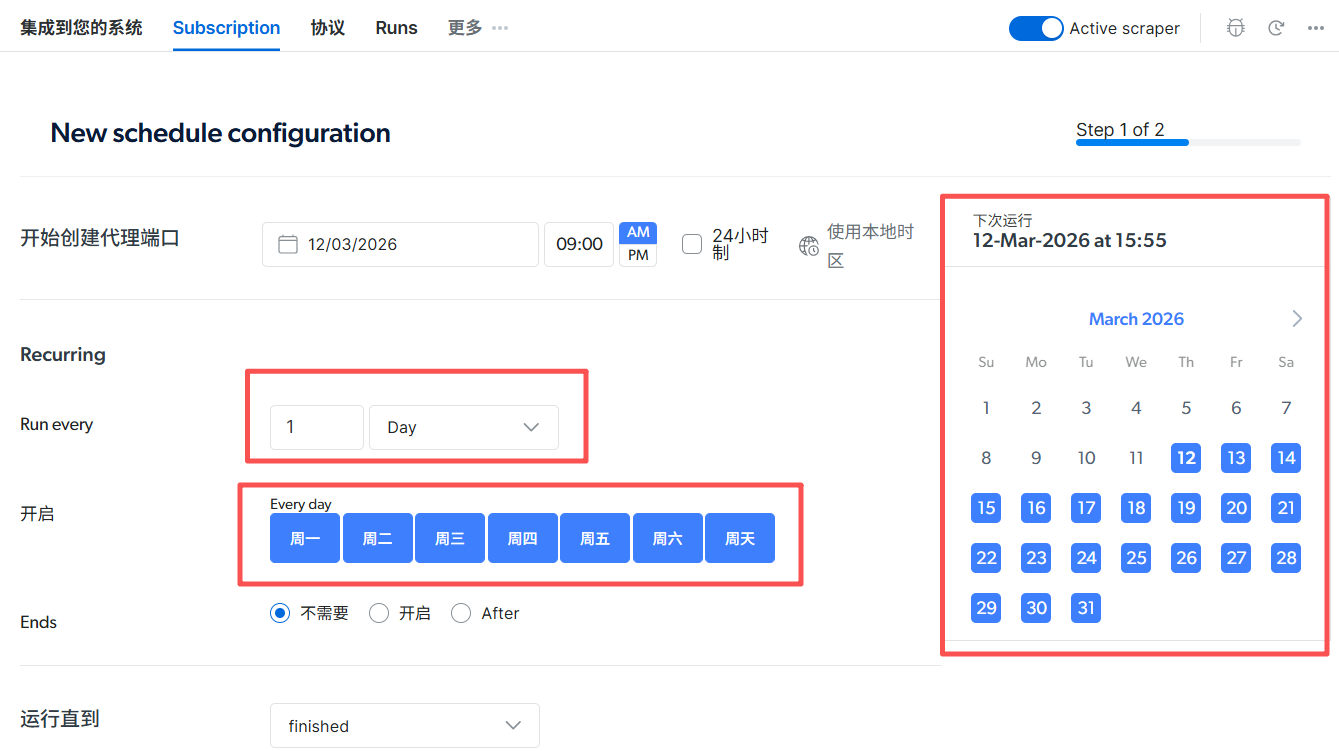The height and width of the screenshot is (751, 1339).
Task: Click the schedule history clock icon
Action: 1276,28
